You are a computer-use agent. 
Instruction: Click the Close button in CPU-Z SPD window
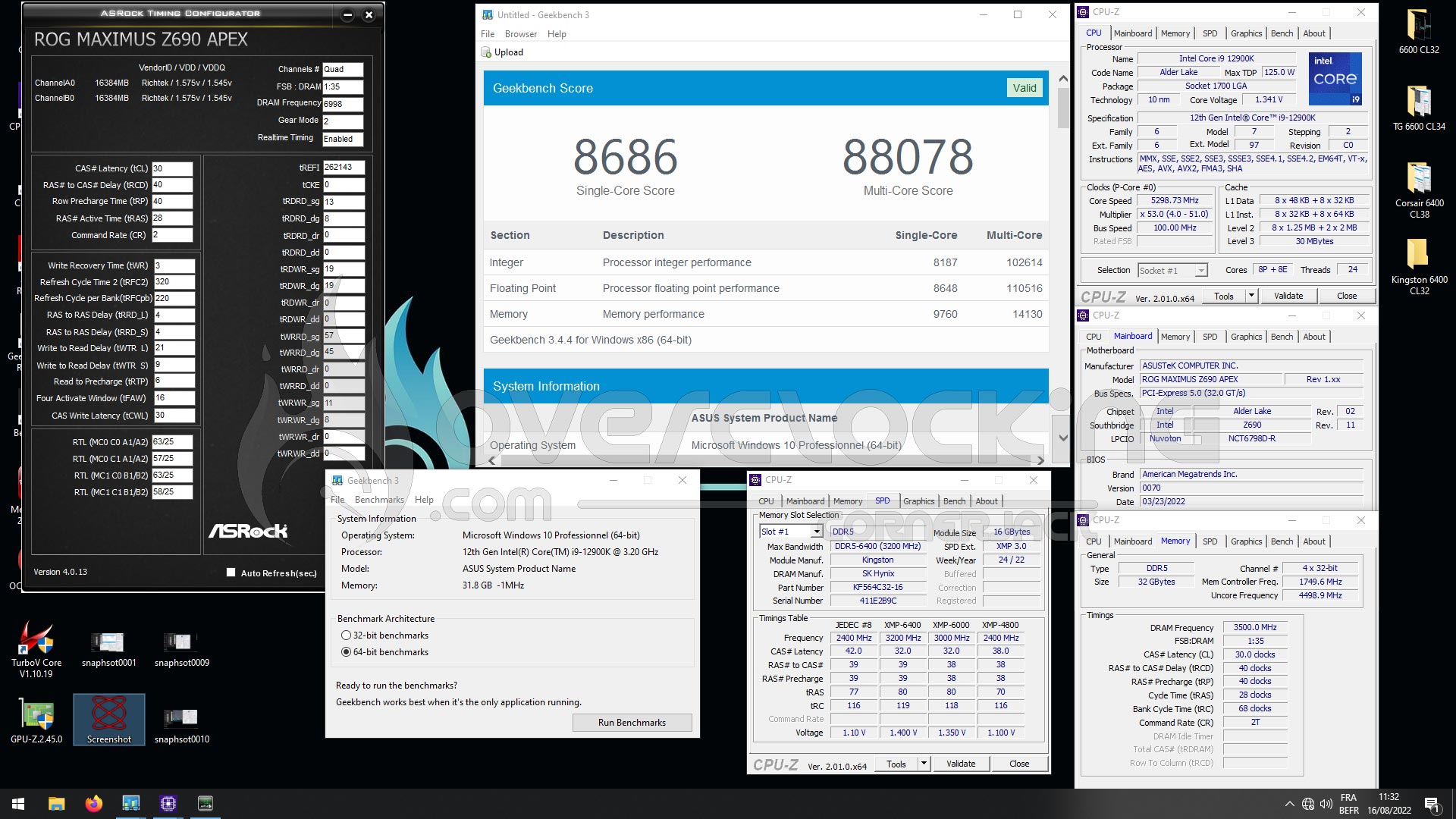[1019, 764]
